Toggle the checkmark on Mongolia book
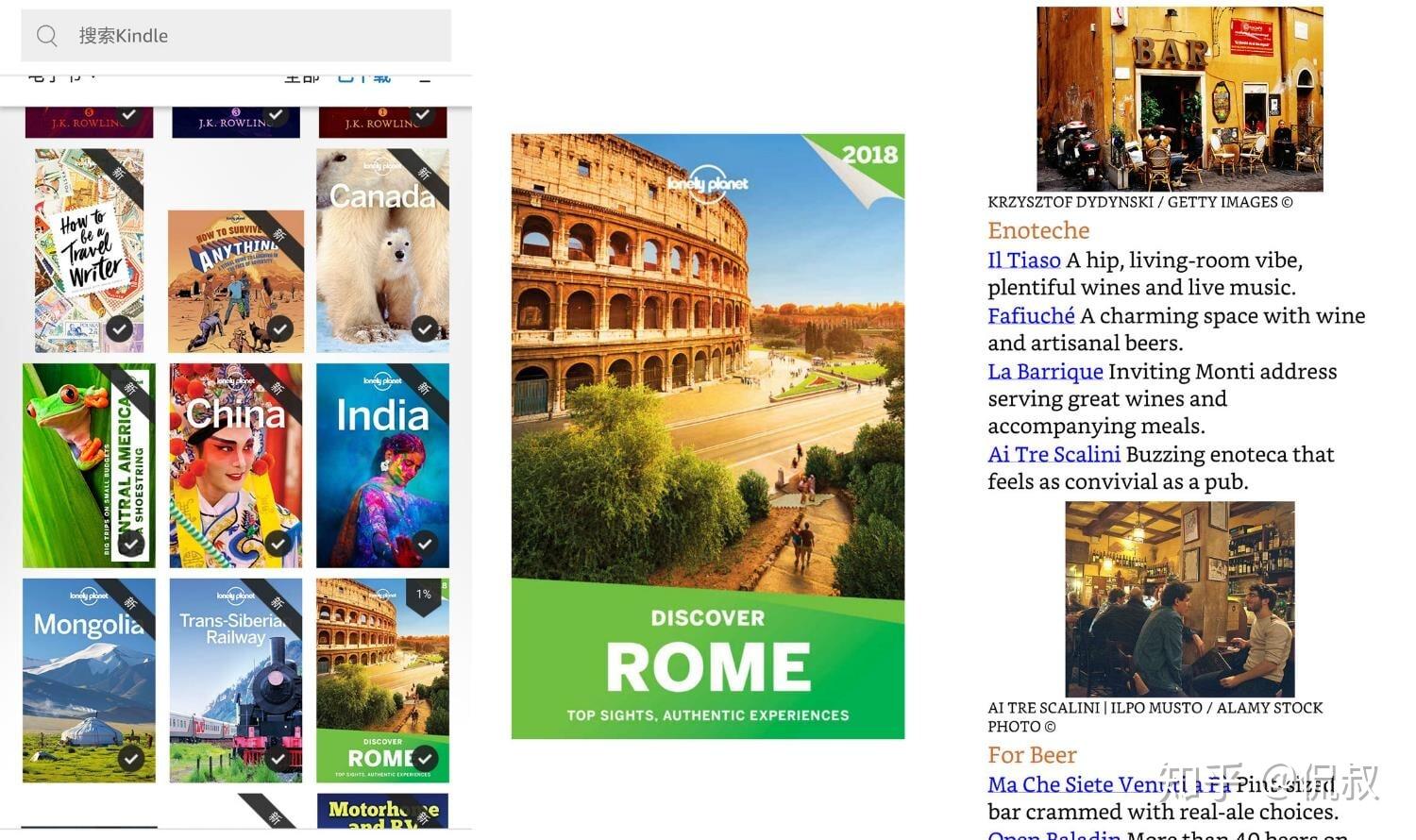The height and width of the screenshot is (840, 1416). (131, 757)
